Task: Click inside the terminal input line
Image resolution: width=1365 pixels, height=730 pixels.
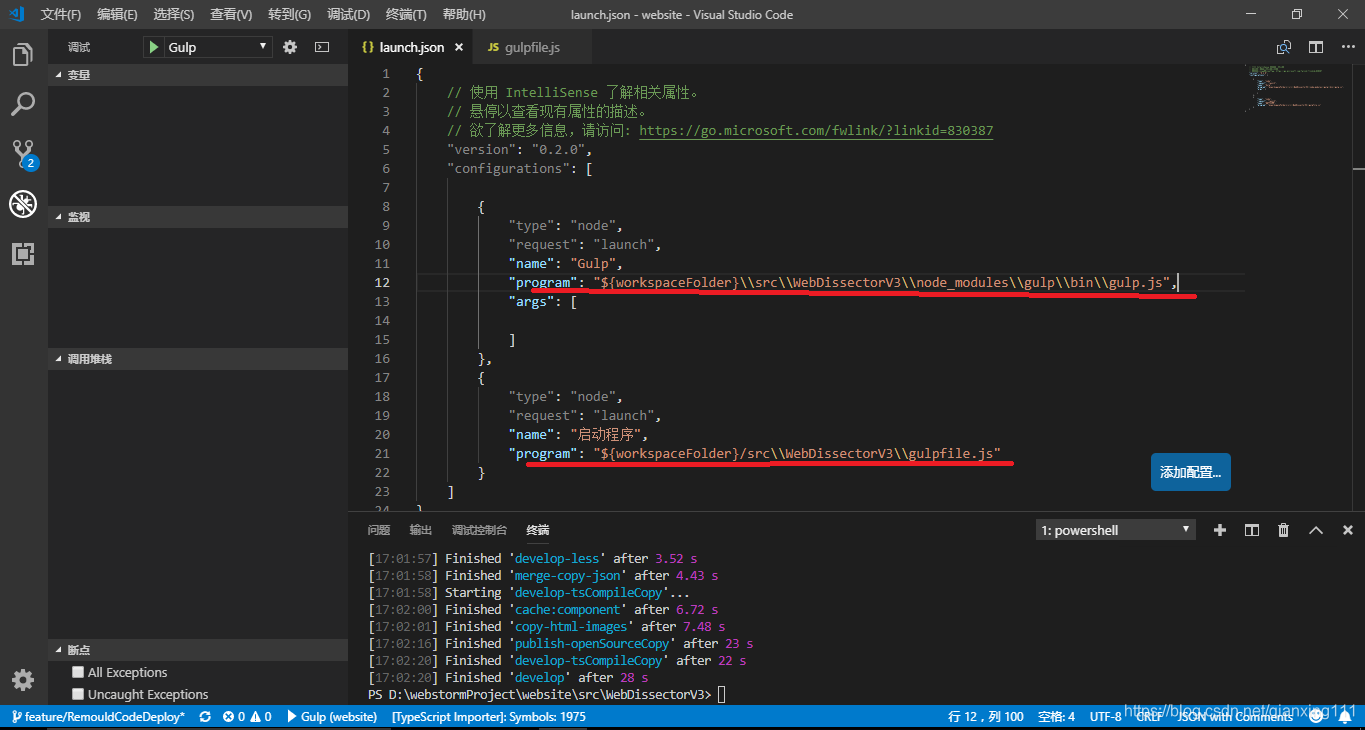Action: pyautogui.click(x=722, y=693)
